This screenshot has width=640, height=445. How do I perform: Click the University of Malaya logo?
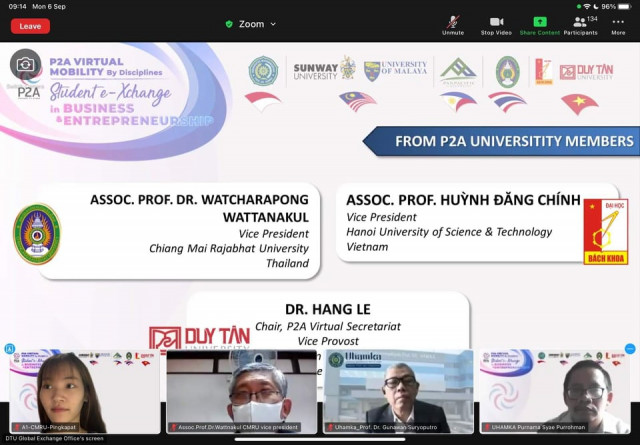click(x=396, y=70)
